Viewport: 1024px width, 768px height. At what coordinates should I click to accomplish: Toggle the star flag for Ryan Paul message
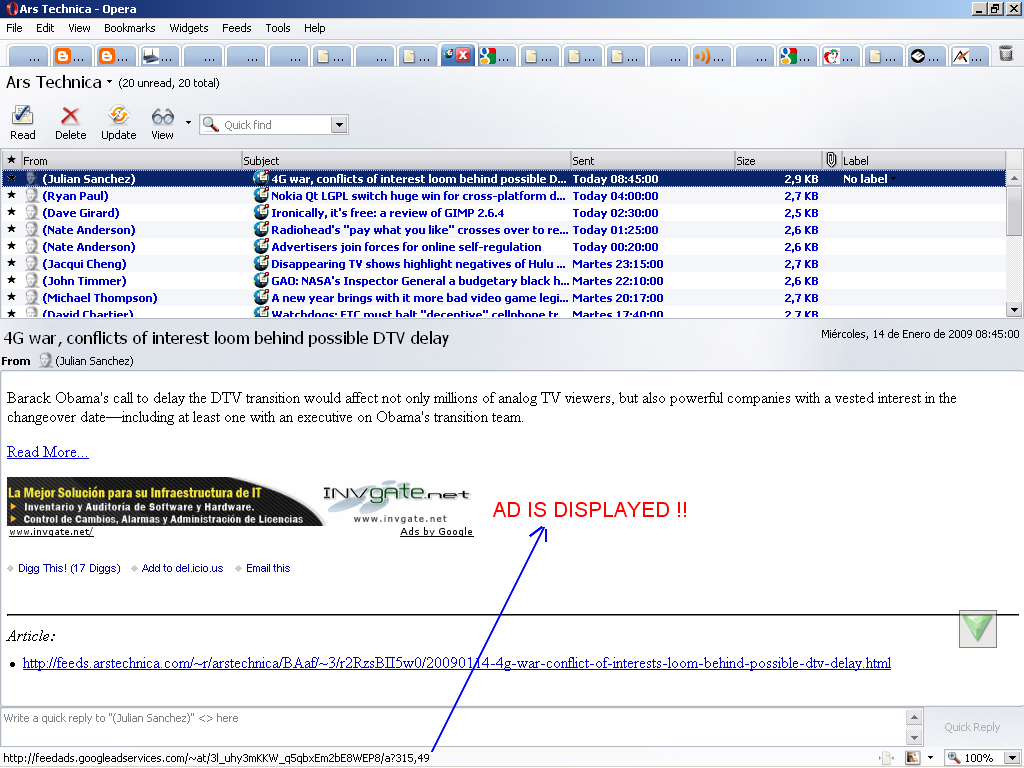[x=12, y=196]
